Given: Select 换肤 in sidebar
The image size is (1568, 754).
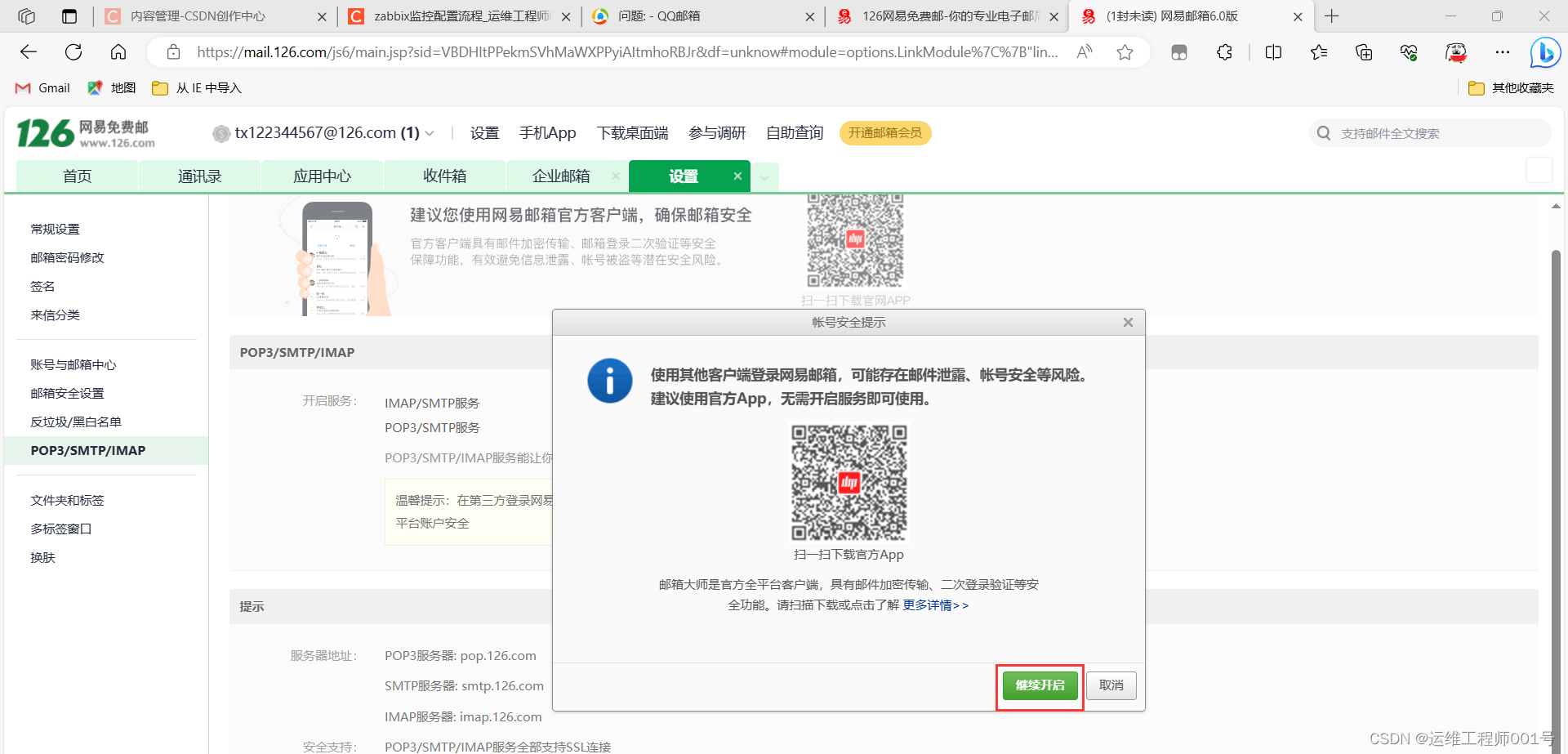Looking at the screenshot, I should point(42,558).
